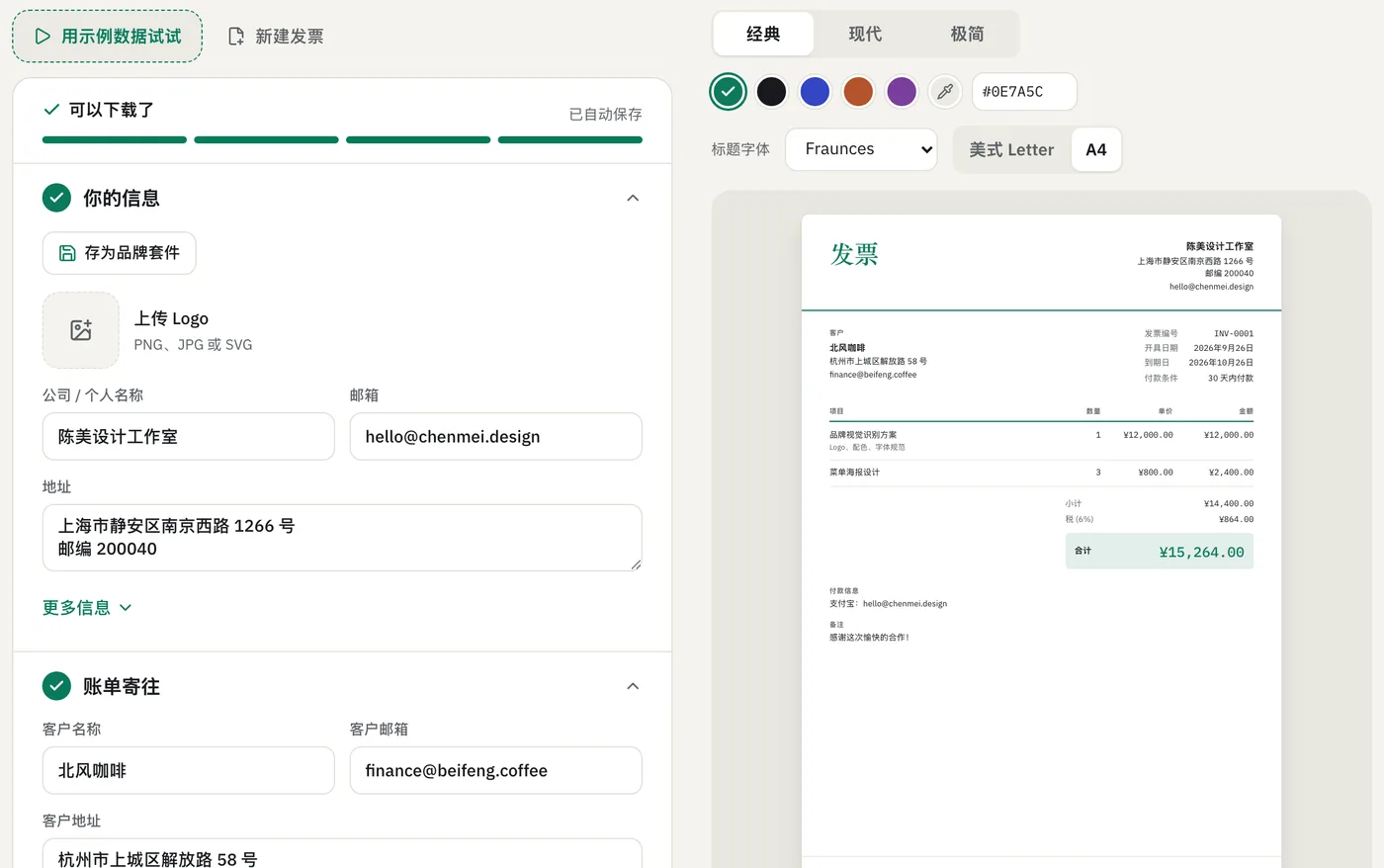This screenshot has height=868, width=1384.
Task: Click 存为品牌套件 button
Action: pos(120,253)
